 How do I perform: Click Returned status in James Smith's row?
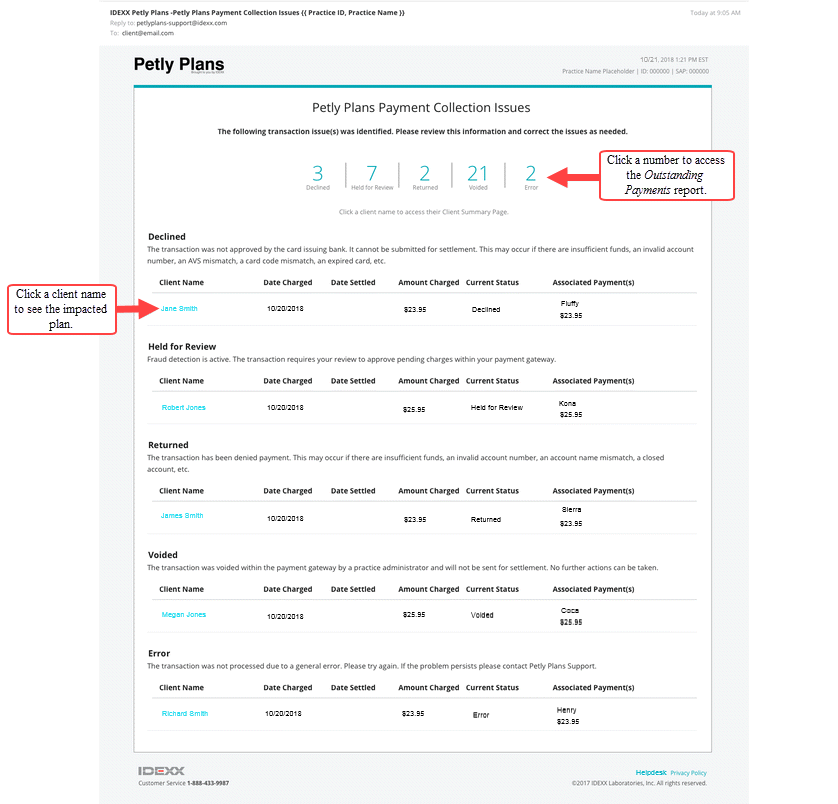(x=486, y=519)
